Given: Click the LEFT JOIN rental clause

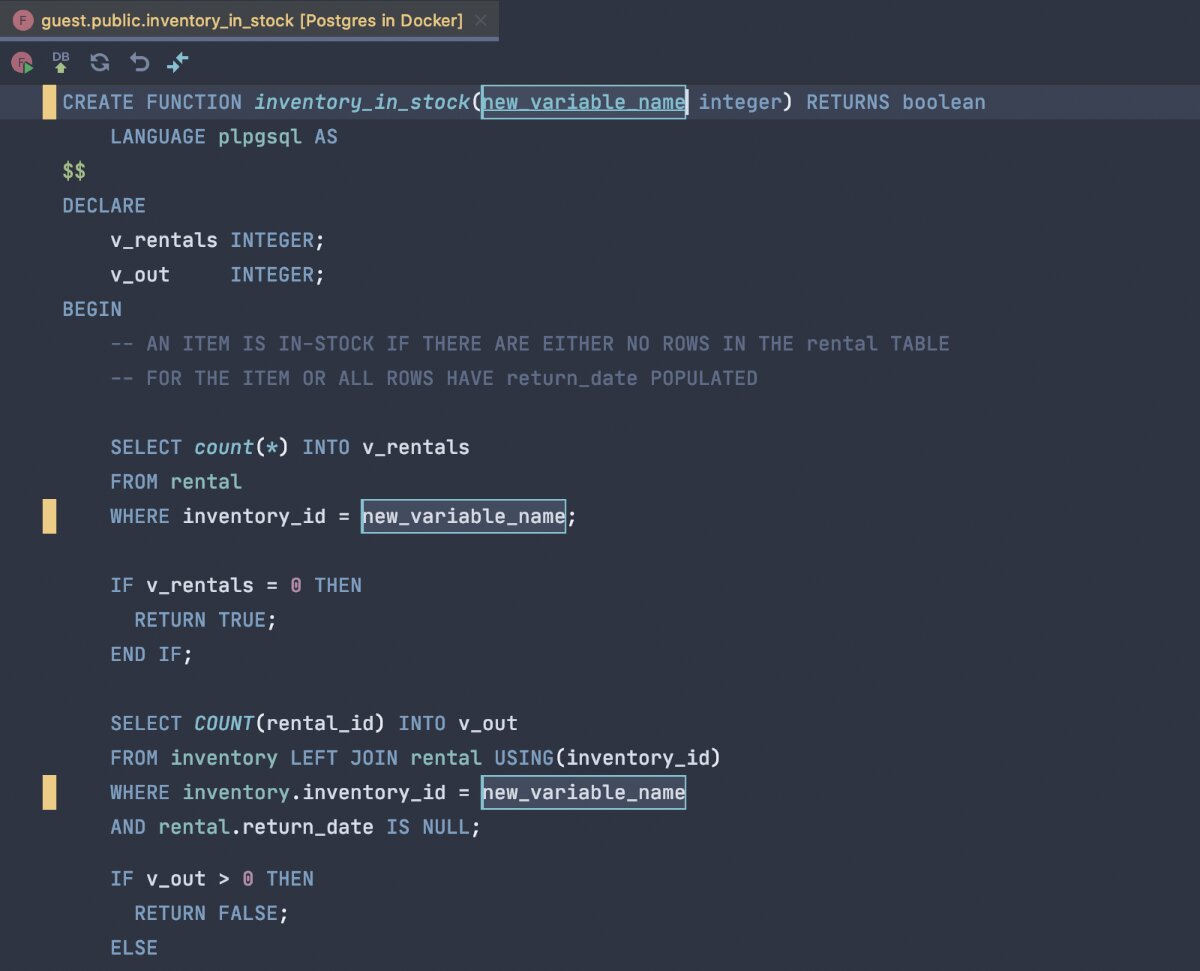Looking at the screenshot, I should coord(371,757).
